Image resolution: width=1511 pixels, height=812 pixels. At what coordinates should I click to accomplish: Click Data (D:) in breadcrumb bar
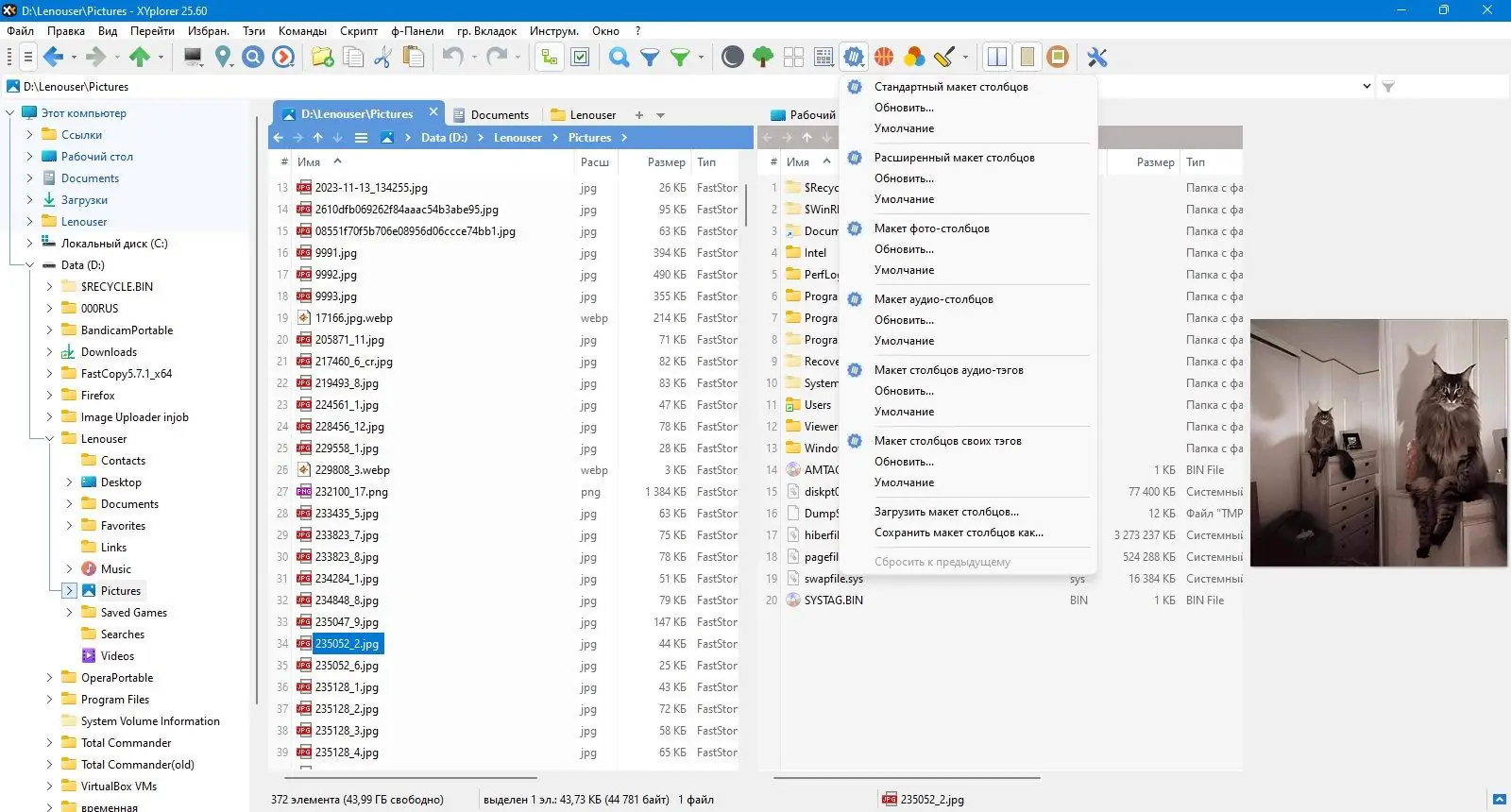click(x=444, y=138)
